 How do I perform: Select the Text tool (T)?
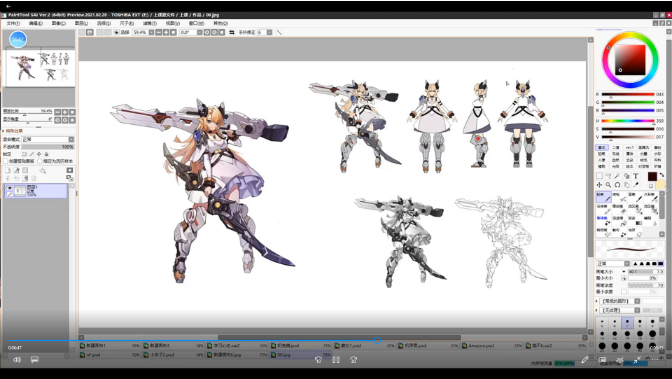pyautogui.click(x=636, y=176)
